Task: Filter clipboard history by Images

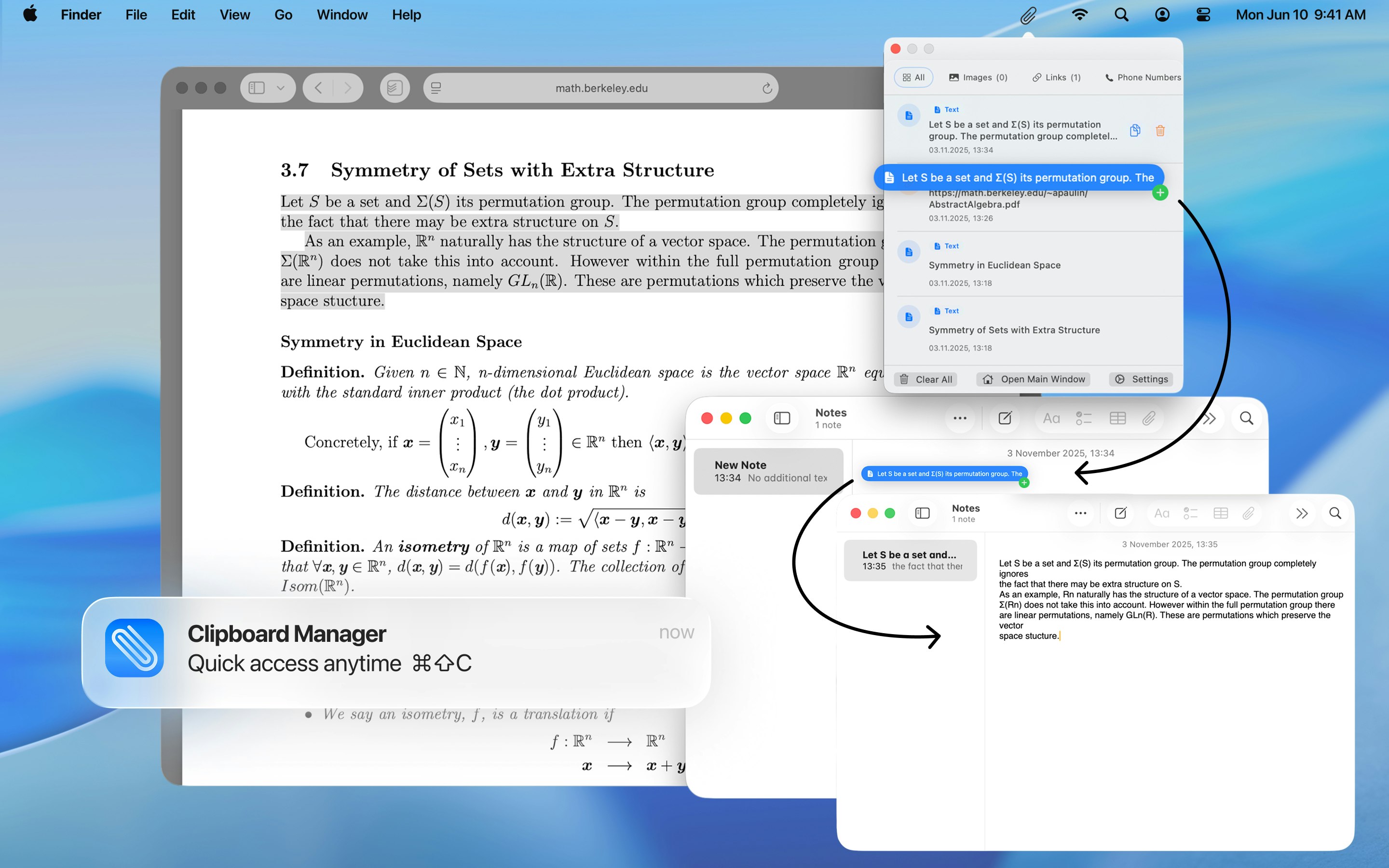Action: pos(978,77)
